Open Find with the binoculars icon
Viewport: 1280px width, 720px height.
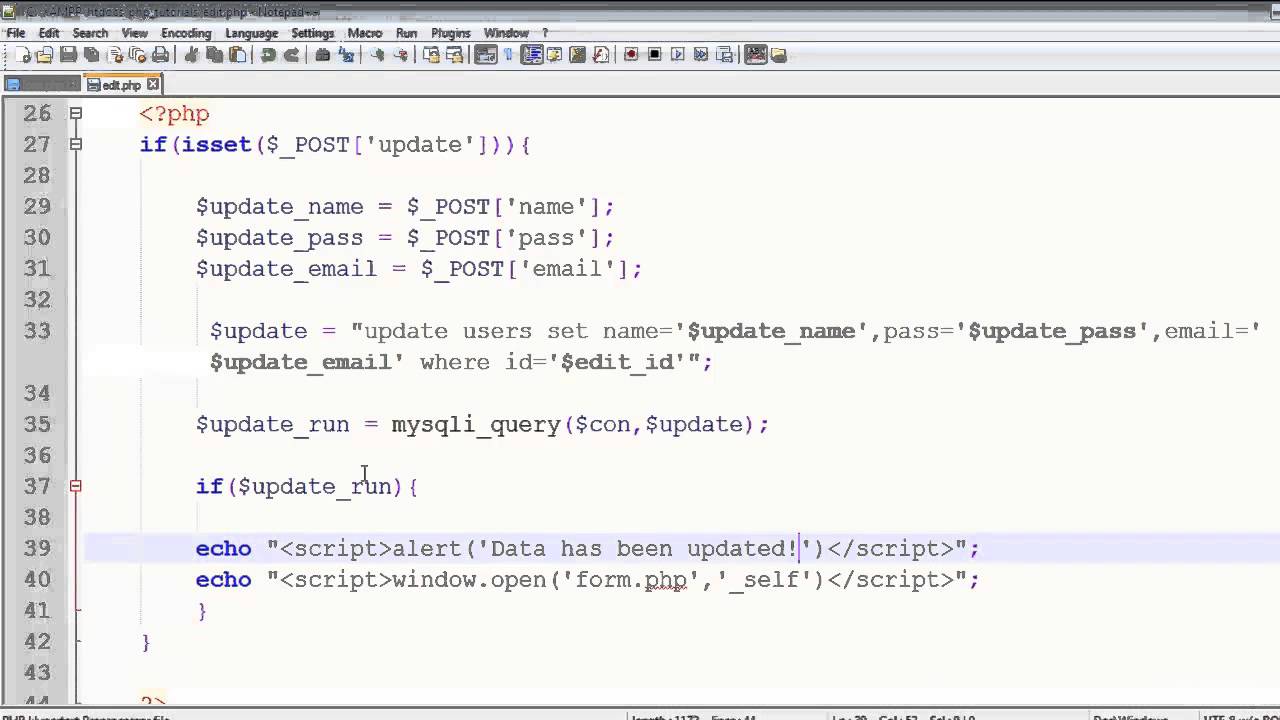pyautogui.click(x=322, y=55)
